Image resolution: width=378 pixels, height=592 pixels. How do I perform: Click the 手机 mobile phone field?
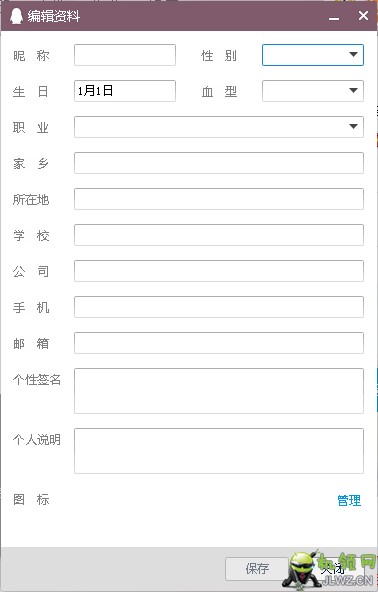[x=219, y=307]
